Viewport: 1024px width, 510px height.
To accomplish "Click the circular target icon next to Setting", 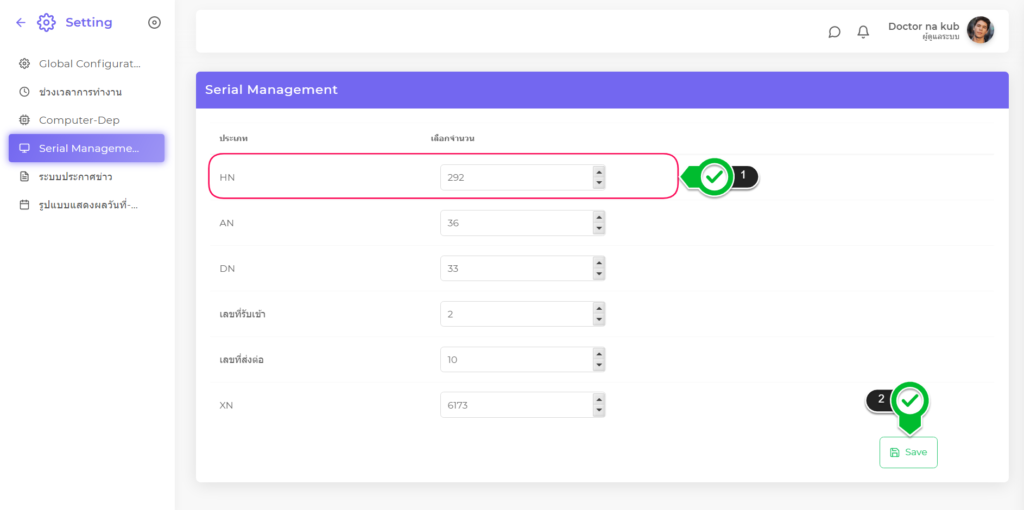I will click(154, 22).
